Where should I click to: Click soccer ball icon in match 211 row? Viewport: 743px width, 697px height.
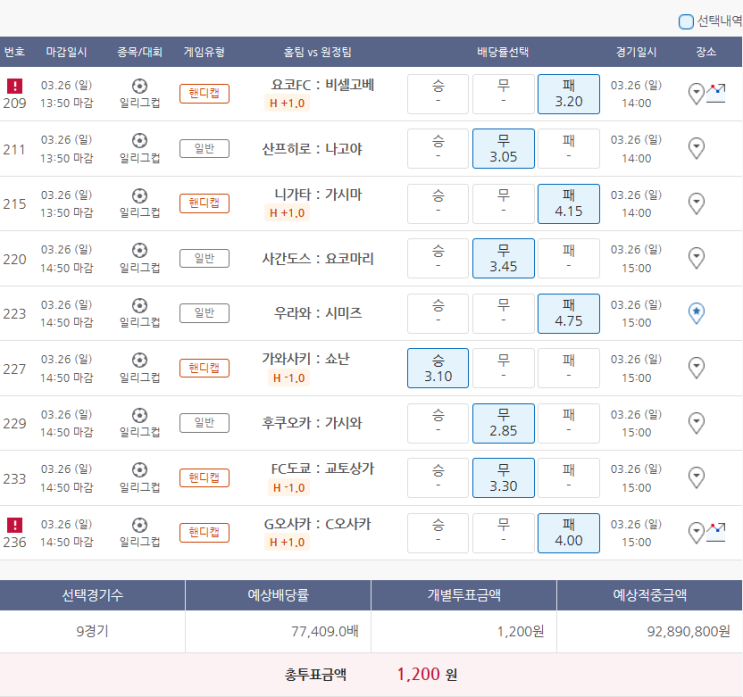click(x=139, y=140)
